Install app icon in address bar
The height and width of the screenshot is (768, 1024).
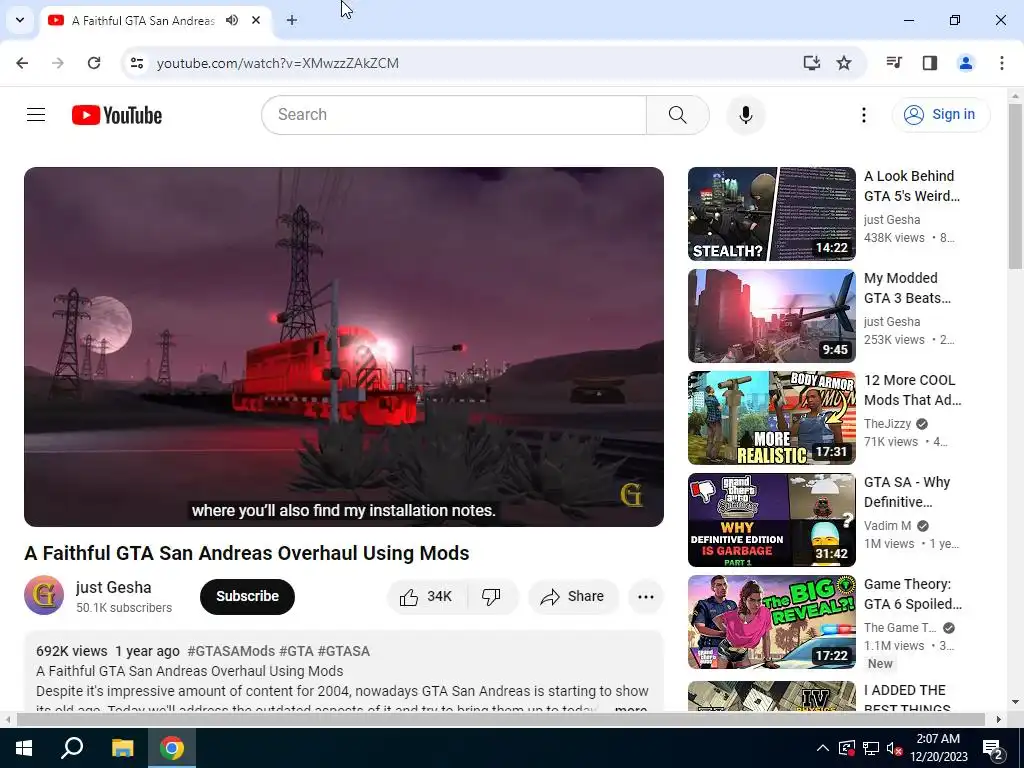pos(811,63)
